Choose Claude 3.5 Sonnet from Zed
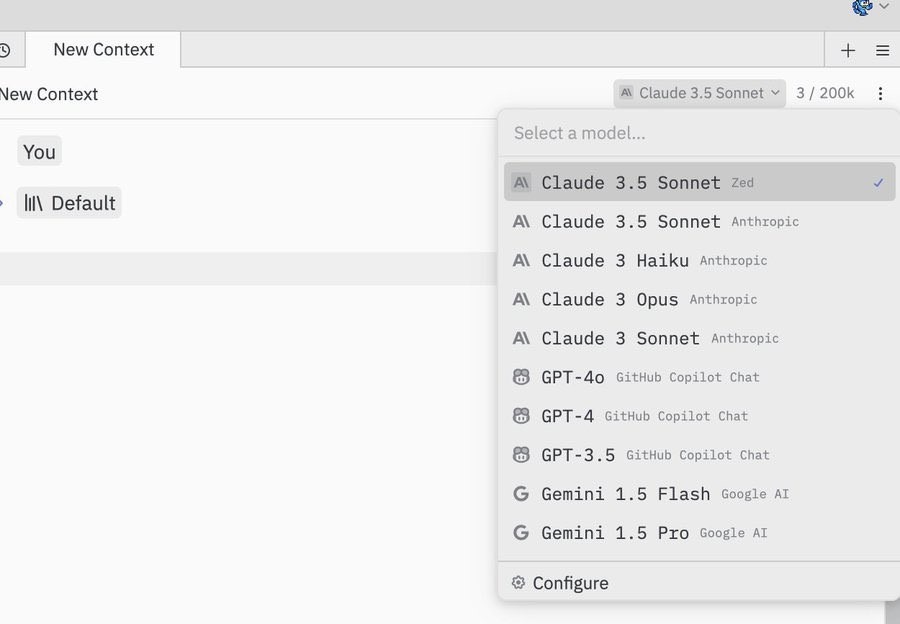 click(699, 182)
